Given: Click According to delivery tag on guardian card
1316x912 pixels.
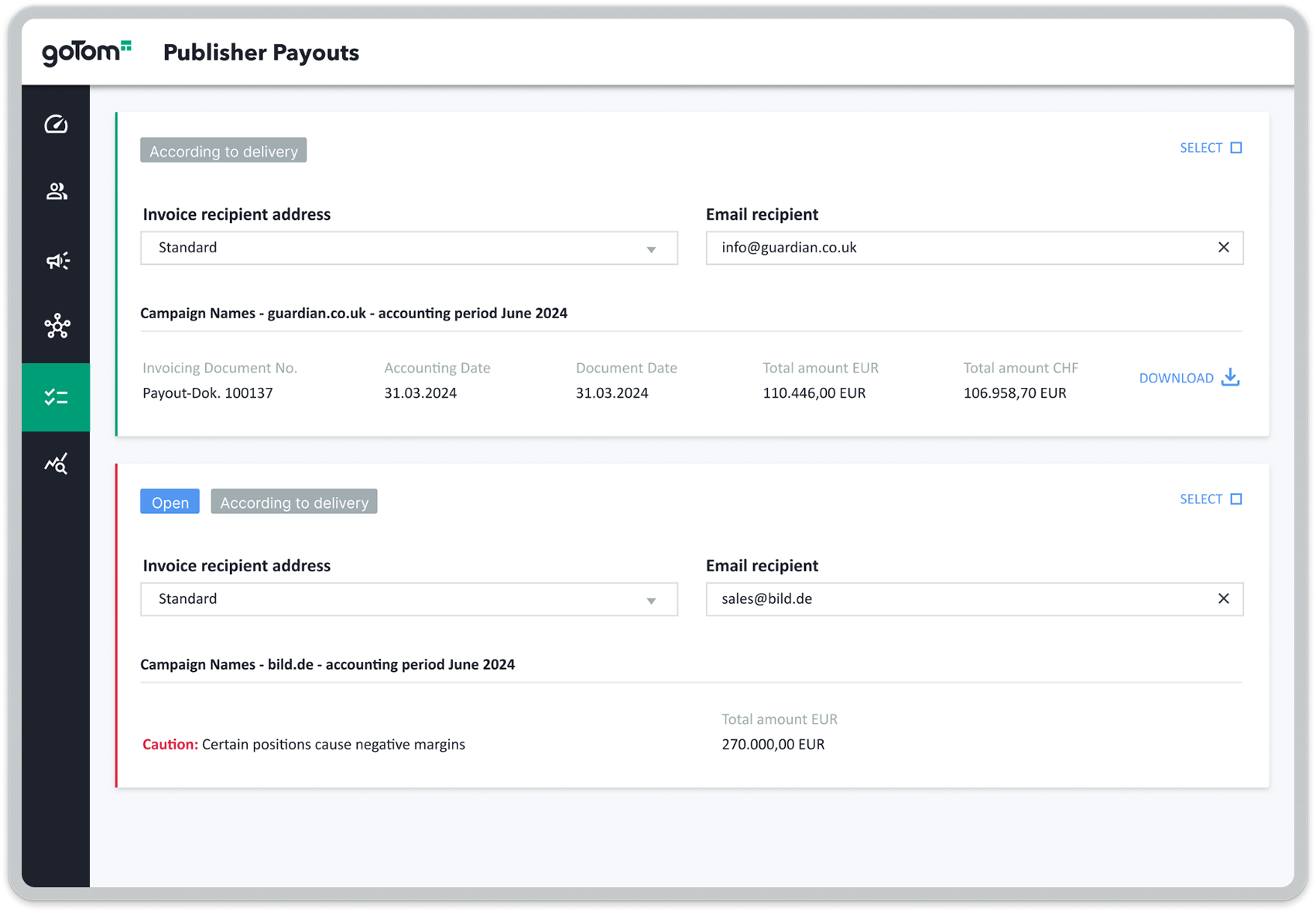Looking at the screenshot, I should click(223, 150).
